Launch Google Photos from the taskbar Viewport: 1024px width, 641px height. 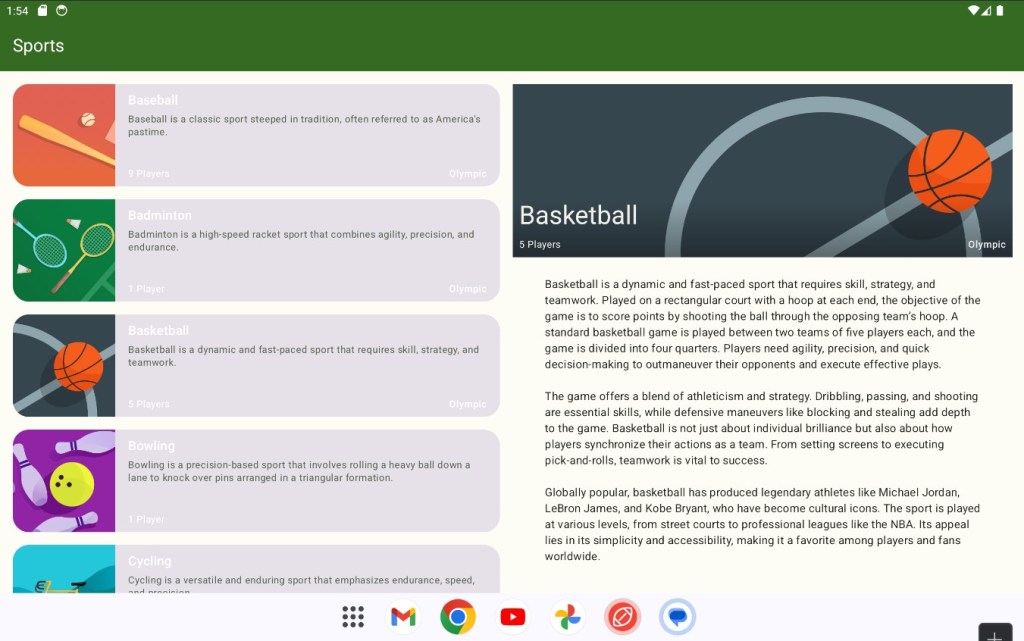point(568,617)
